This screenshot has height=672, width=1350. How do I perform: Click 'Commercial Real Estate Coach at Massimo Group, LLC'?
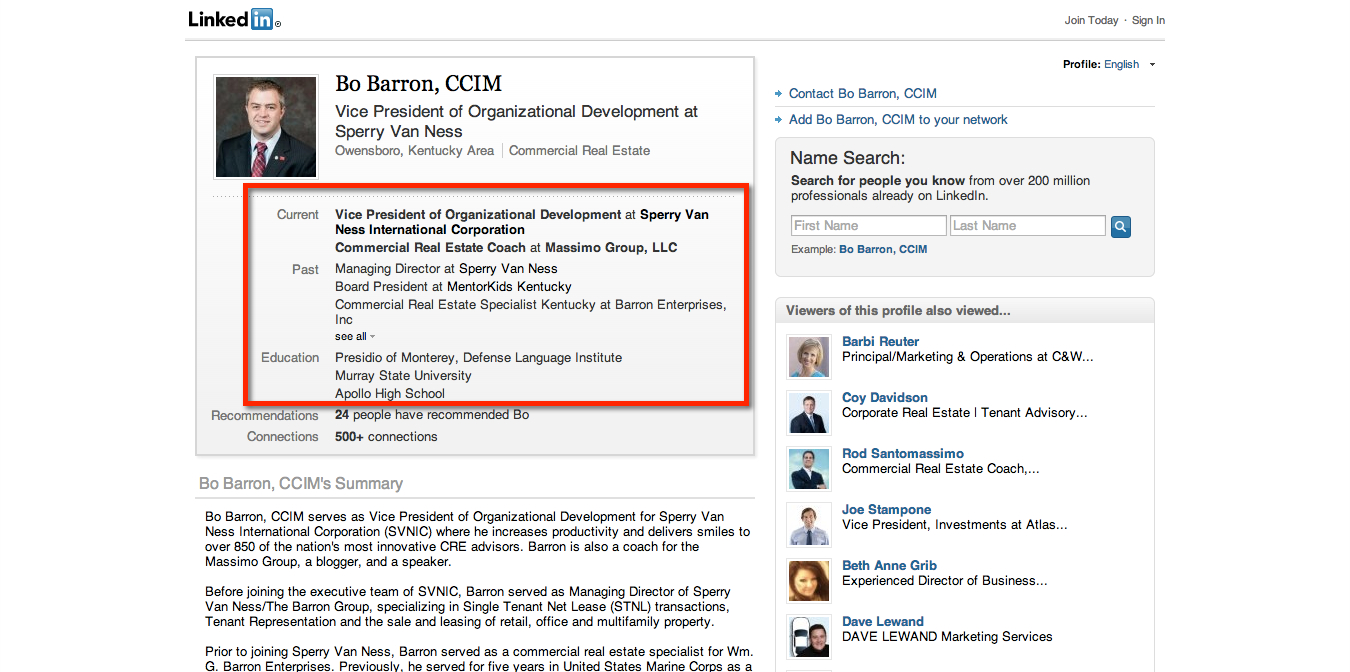click(x=506, y=248)
